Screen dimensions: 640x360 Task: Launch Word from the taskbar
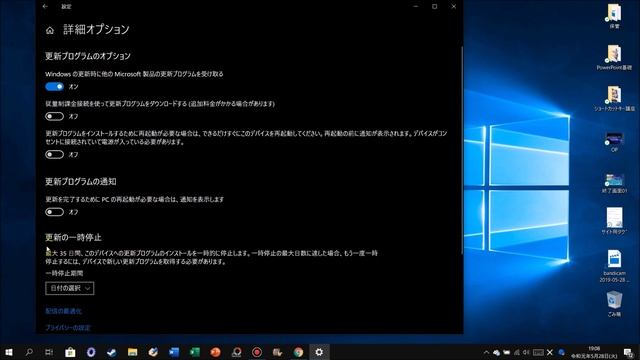coord(174,352)
